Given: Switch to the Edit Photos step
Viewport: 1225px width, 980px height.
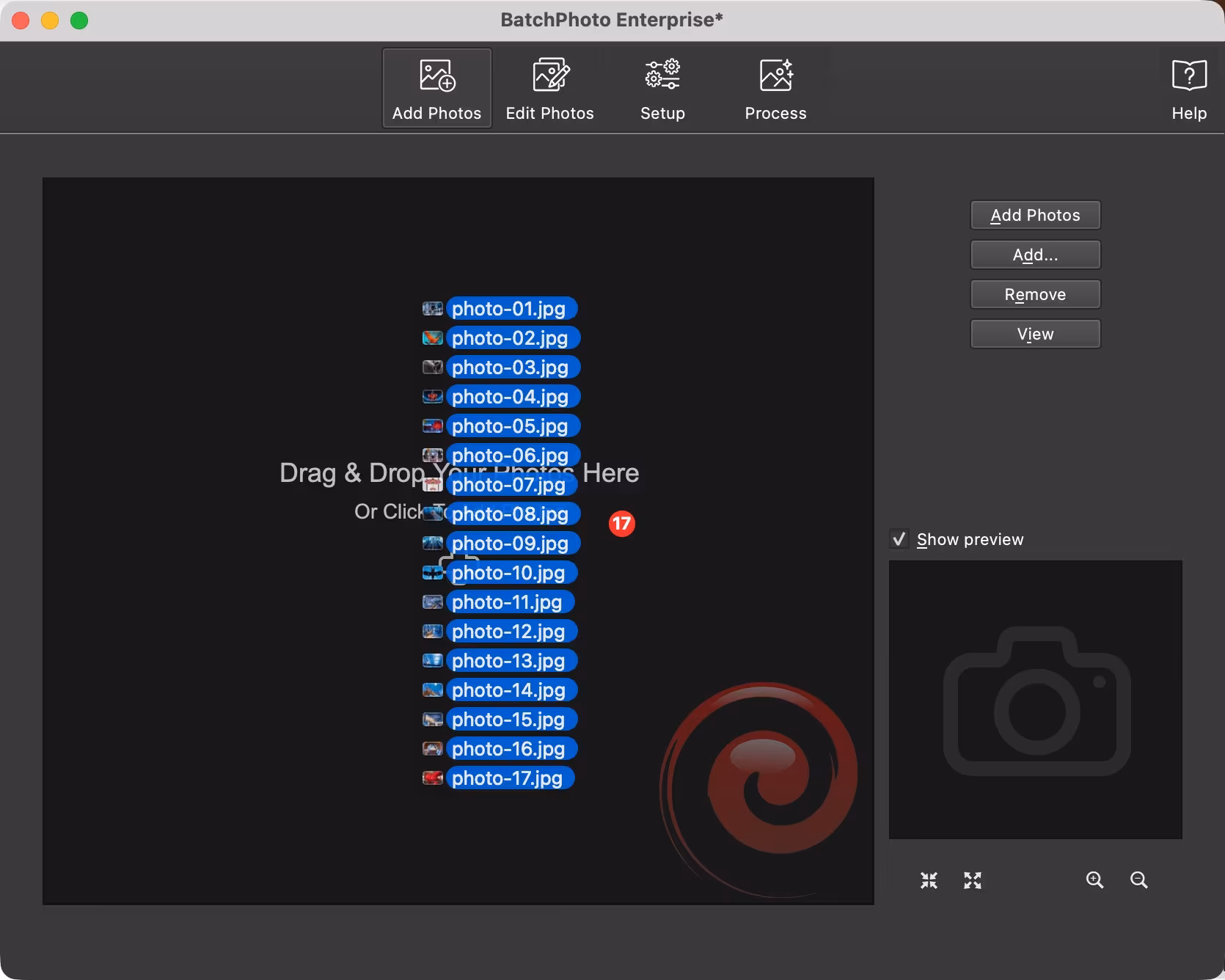Looking at the screenshot, I should pyautogui.click(x=550, y=89).
